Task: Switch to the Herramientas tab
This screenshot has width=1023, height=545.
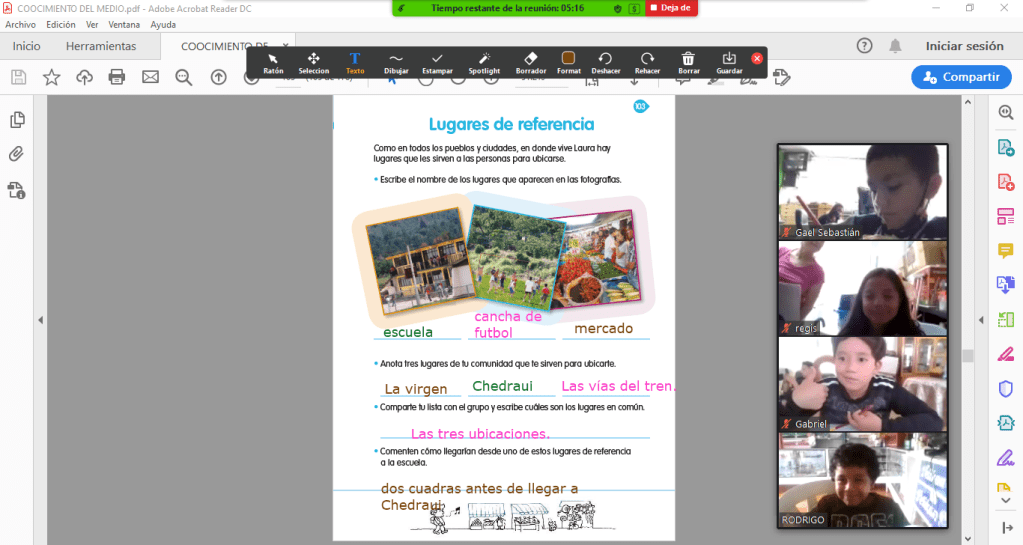Action: 101,46
